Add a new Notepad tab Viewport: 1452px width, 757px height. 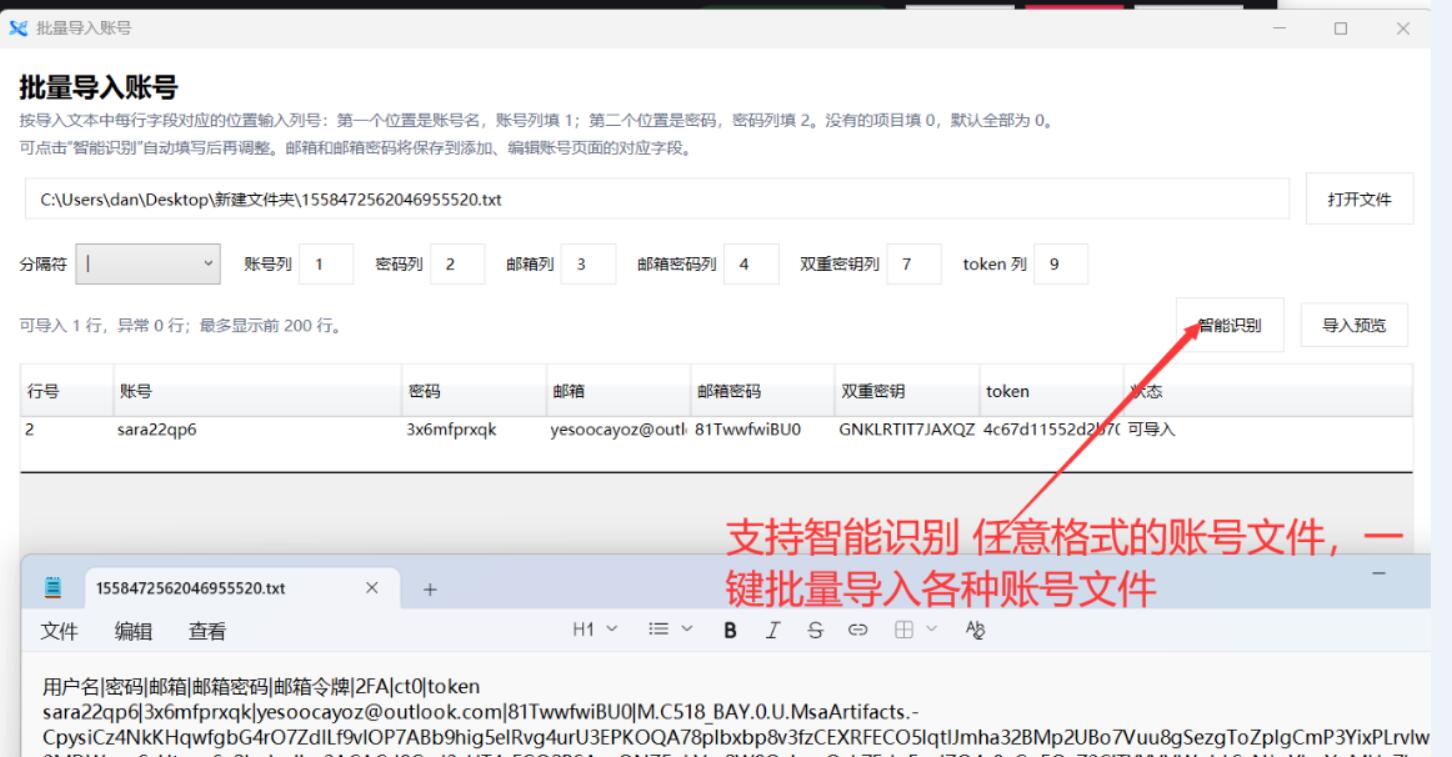point(431,589)
